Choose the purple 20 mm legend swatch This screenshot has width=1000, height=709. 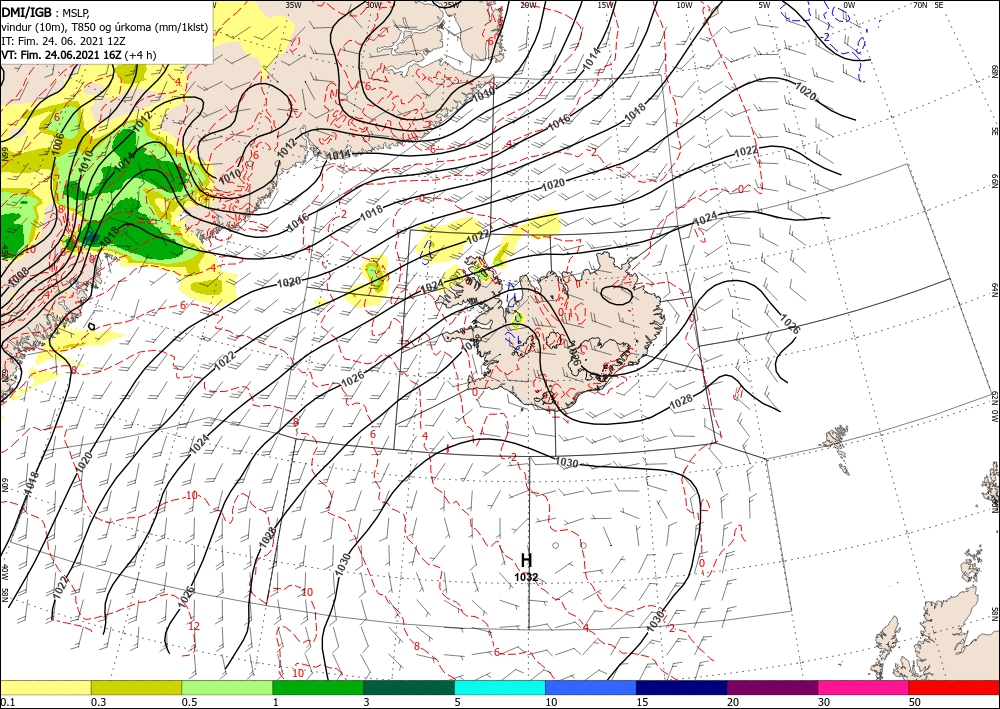pyautogui.click(x=772, y=687)
